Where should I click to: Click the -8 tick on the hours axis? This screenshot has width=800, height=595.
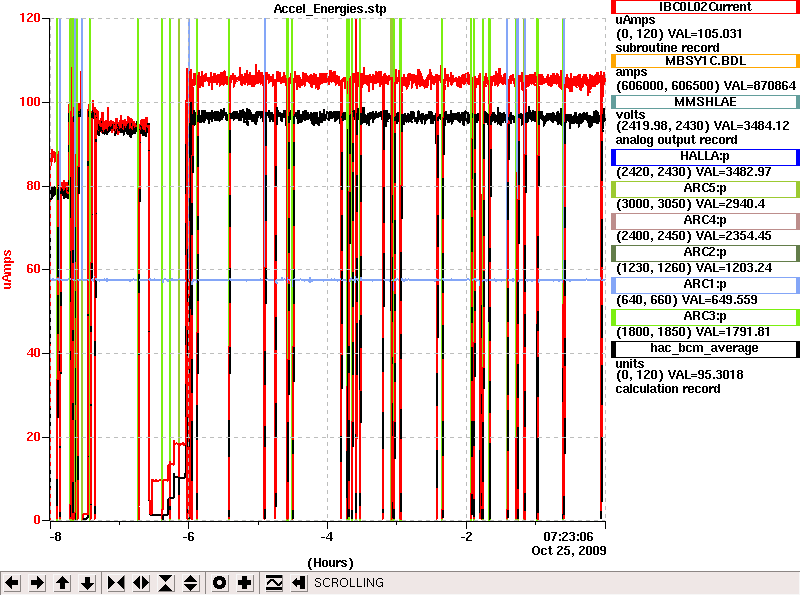55,537
